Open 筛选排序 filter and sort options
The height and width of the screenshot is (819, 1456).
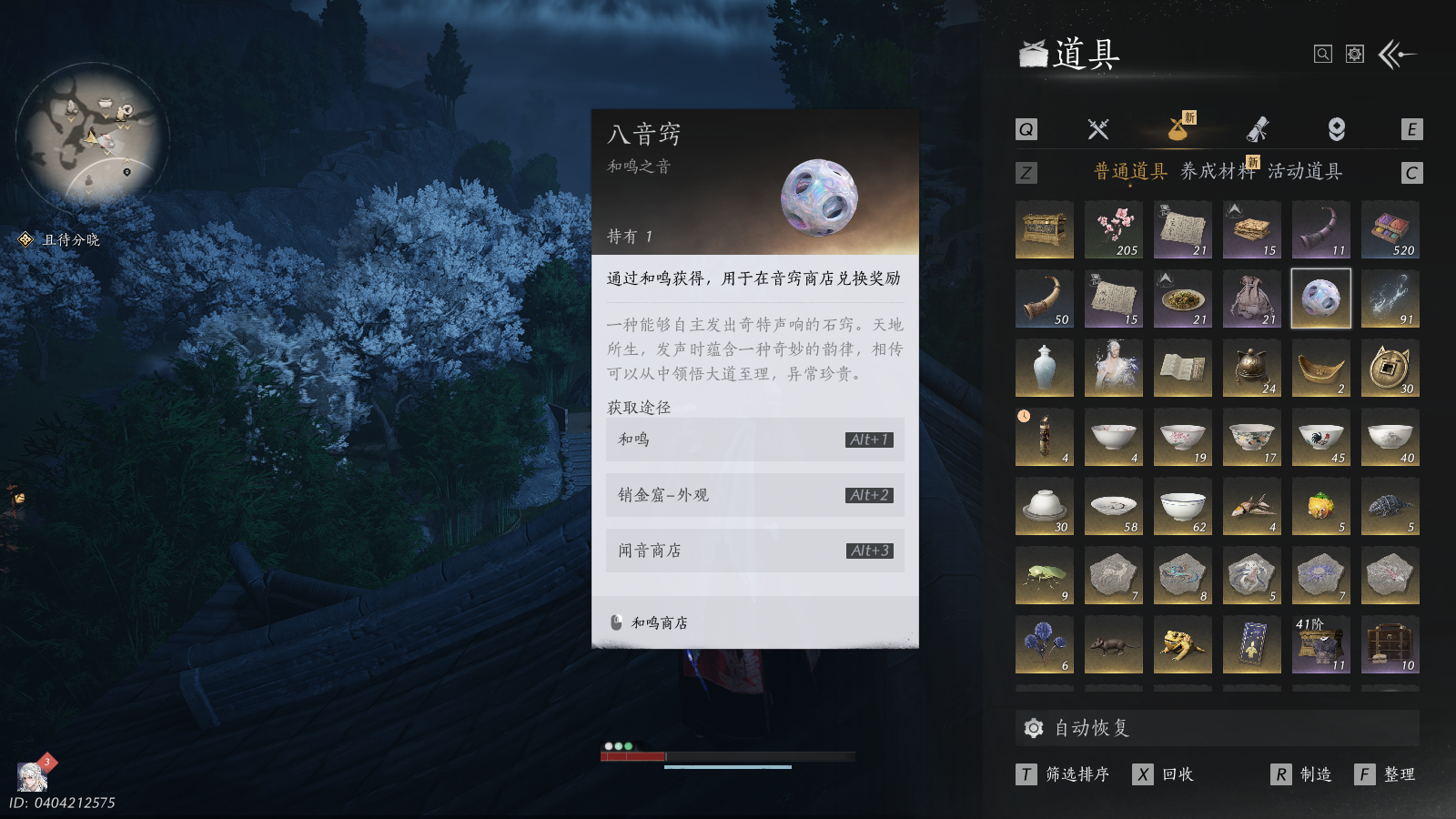(x=1063, y=774)
